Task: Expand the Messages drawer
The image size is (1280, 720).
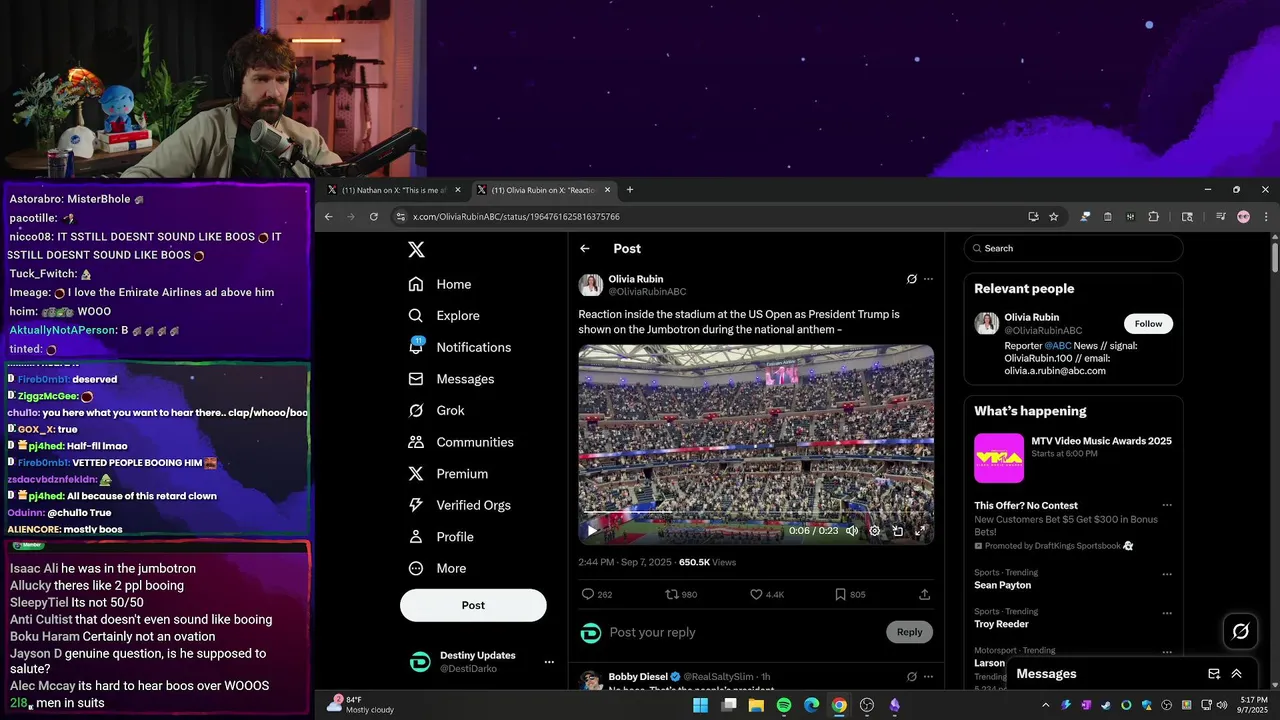Action: click(1236, 674)
